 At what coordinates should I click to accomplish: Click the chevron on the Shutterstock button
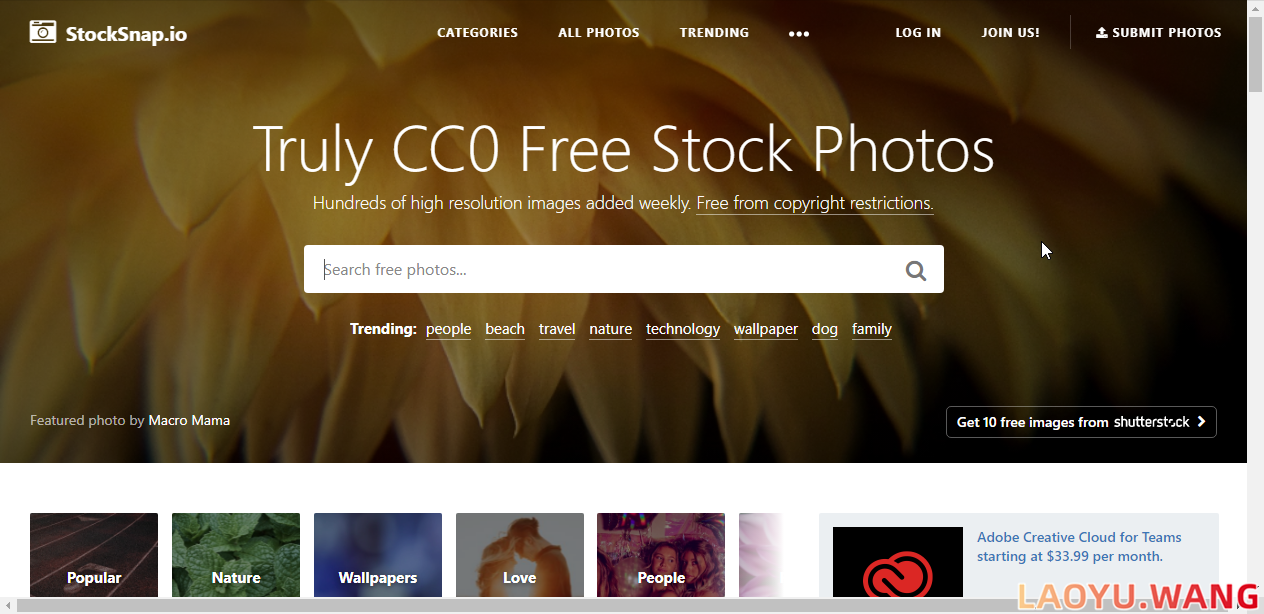click(x=1201, y=422)
